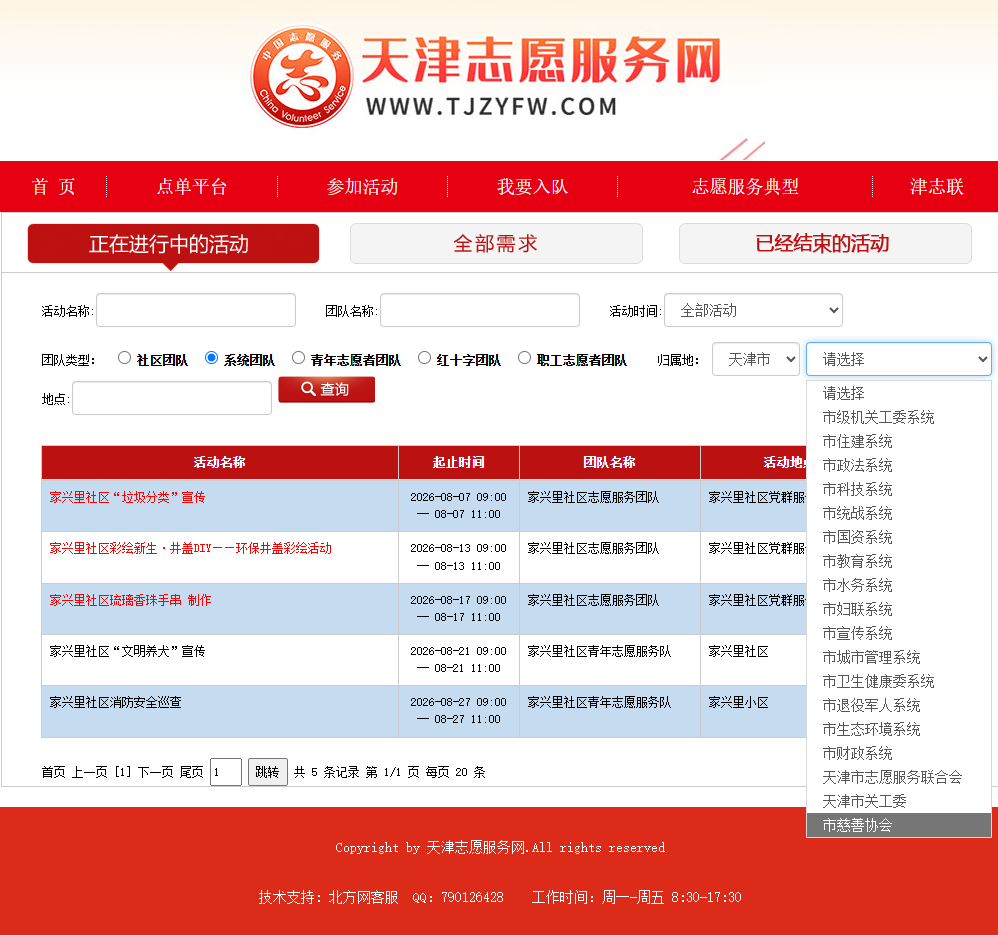This screenshot has width=998, height=935.
Task: Click the 跳转 page jump button
Action: click(x=267, y=772)
